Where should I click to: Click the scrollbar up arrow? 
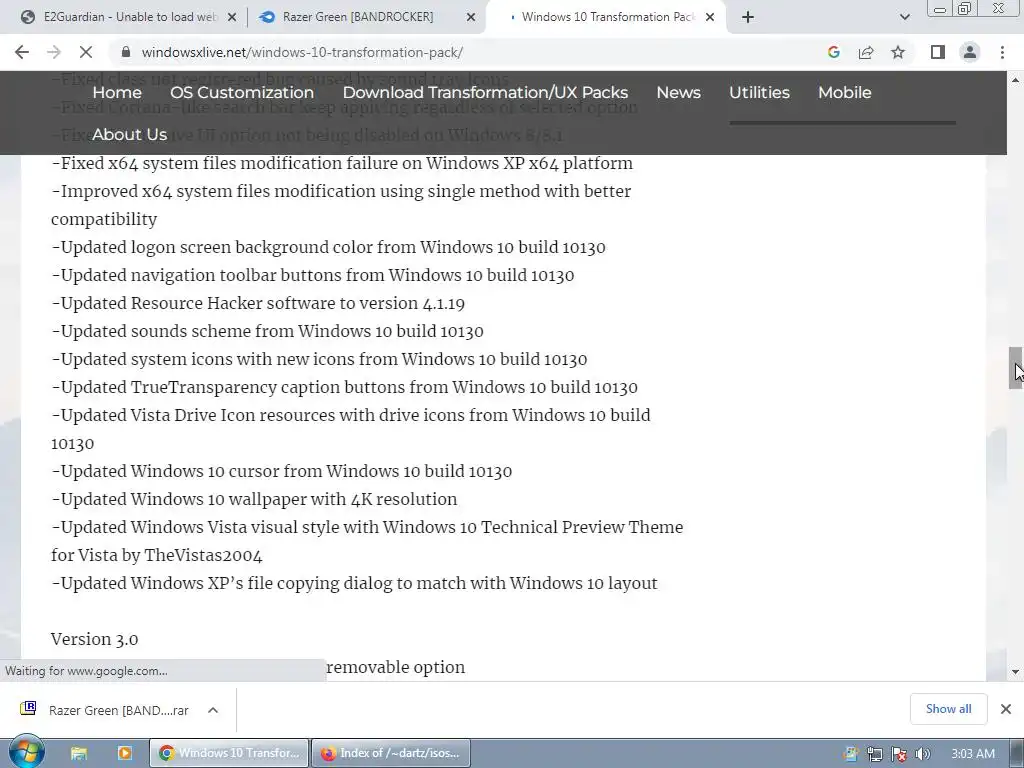(x=1015, y=80)
